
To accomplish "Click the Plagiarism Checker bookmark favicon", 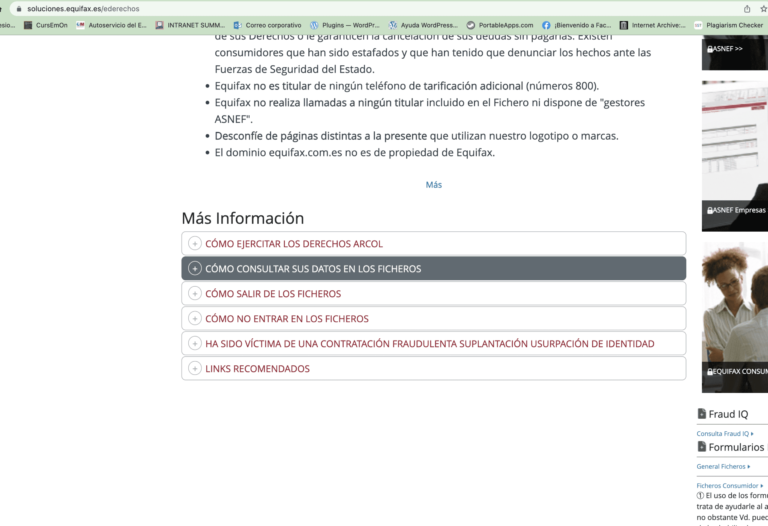I will point(698,25).
